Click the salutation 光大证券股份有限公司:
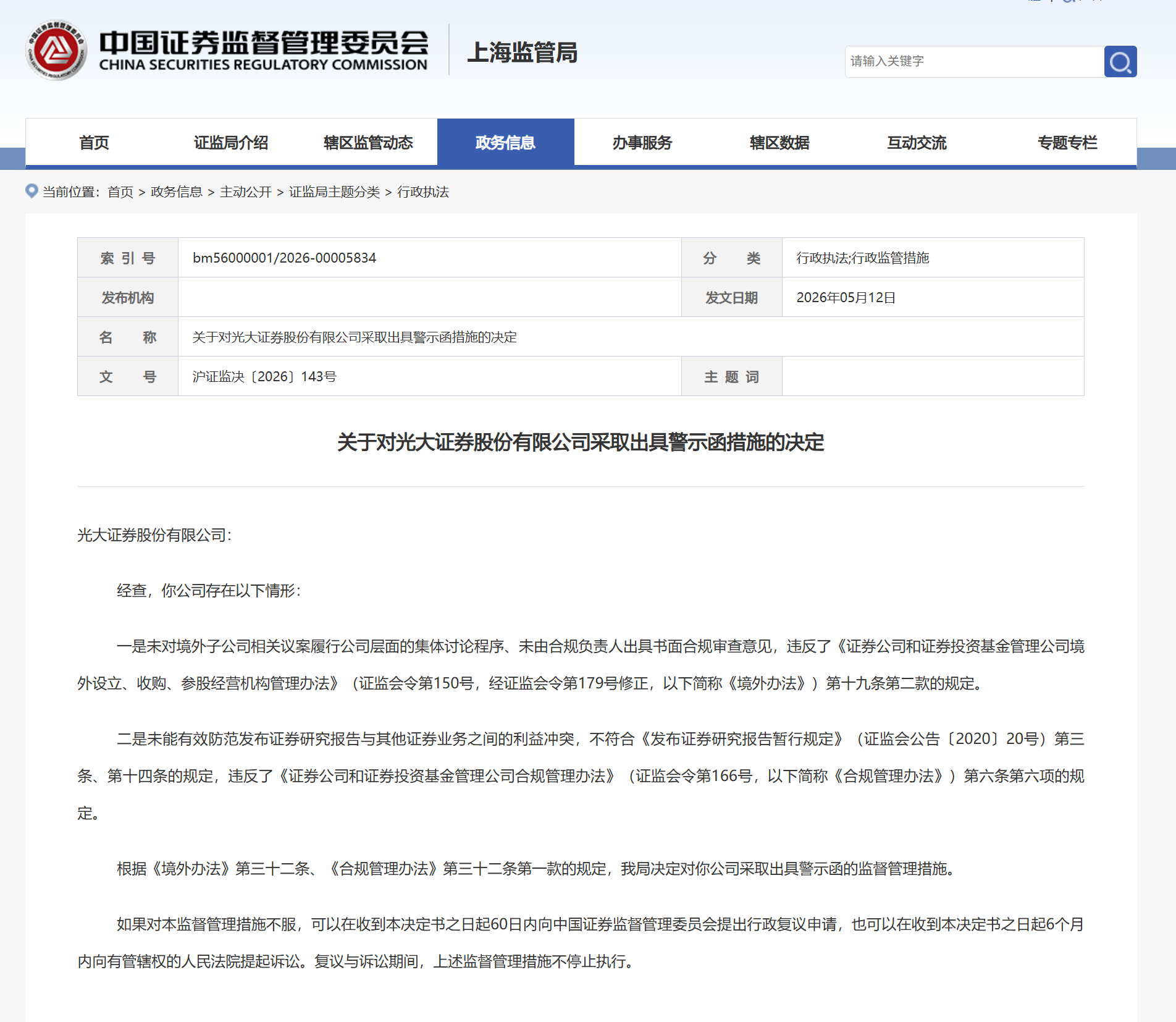This screenshot has width=1176, height=1022. click(154, 535)
